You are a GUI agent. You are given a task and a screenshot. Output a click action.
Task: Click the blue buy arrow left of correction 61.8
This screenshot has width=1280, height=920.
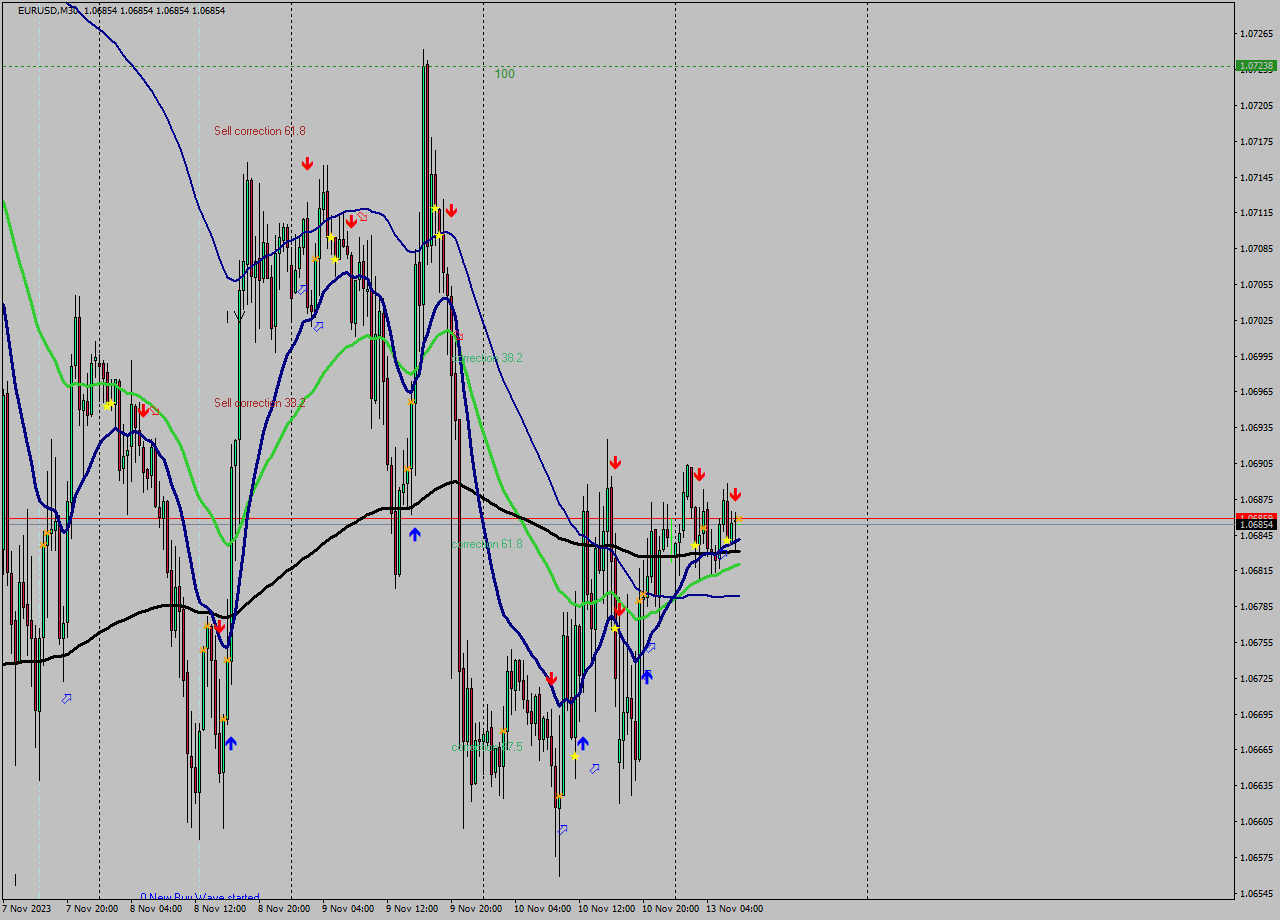coord(415,535)
